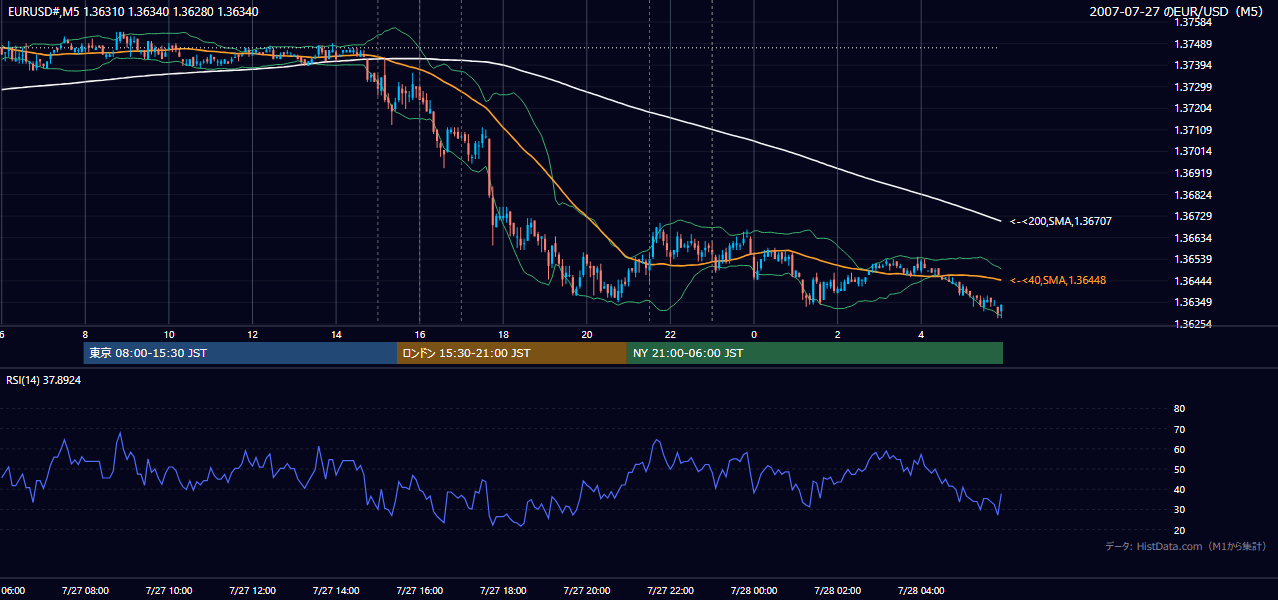The height and width of the screenshot is (600, 1278).
Task: Click the 7/27 08:00 time axis label
Action: point(85,590)
